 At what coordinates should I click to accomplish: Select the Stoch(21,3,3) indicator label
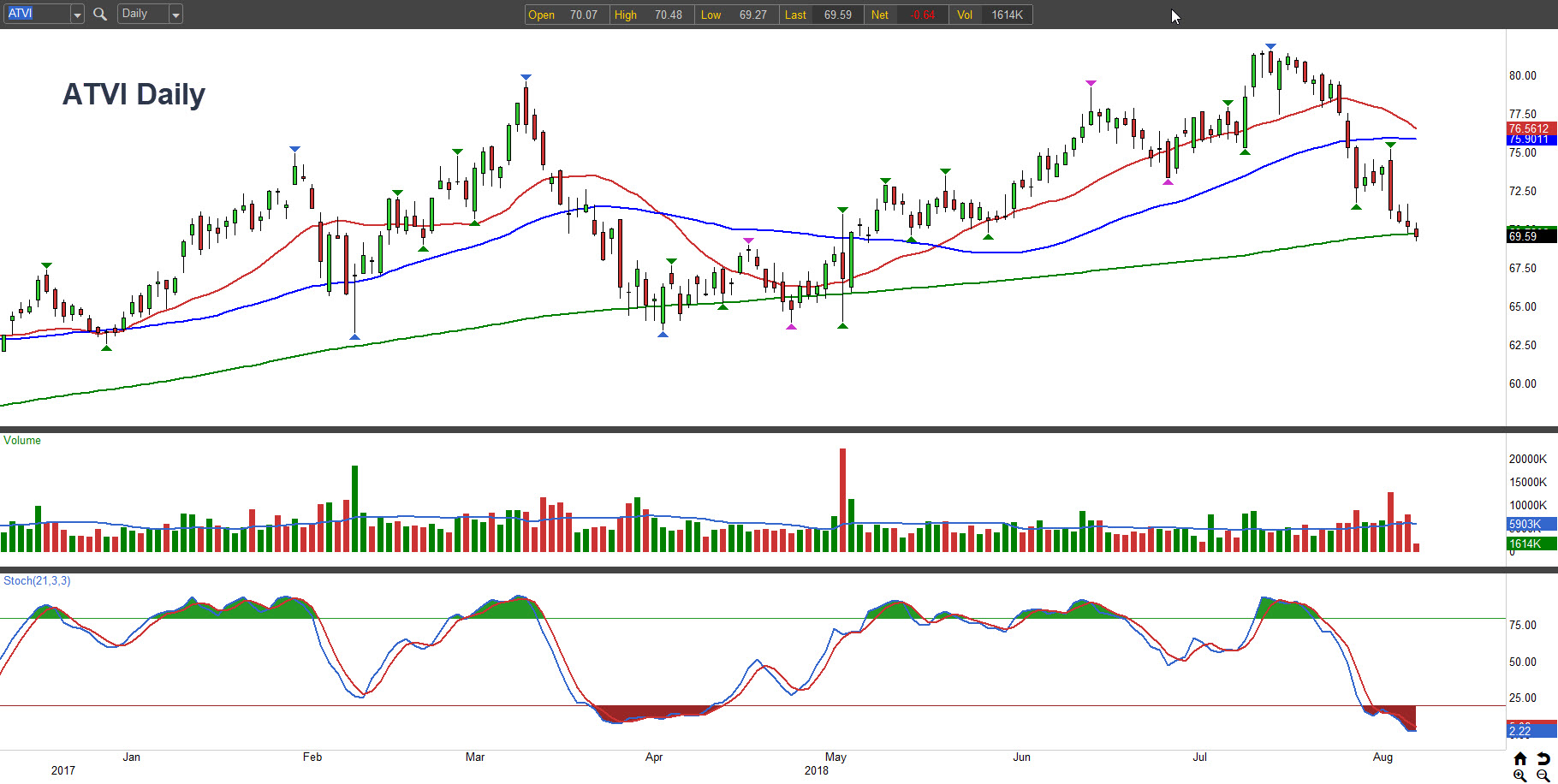point(37,581)
